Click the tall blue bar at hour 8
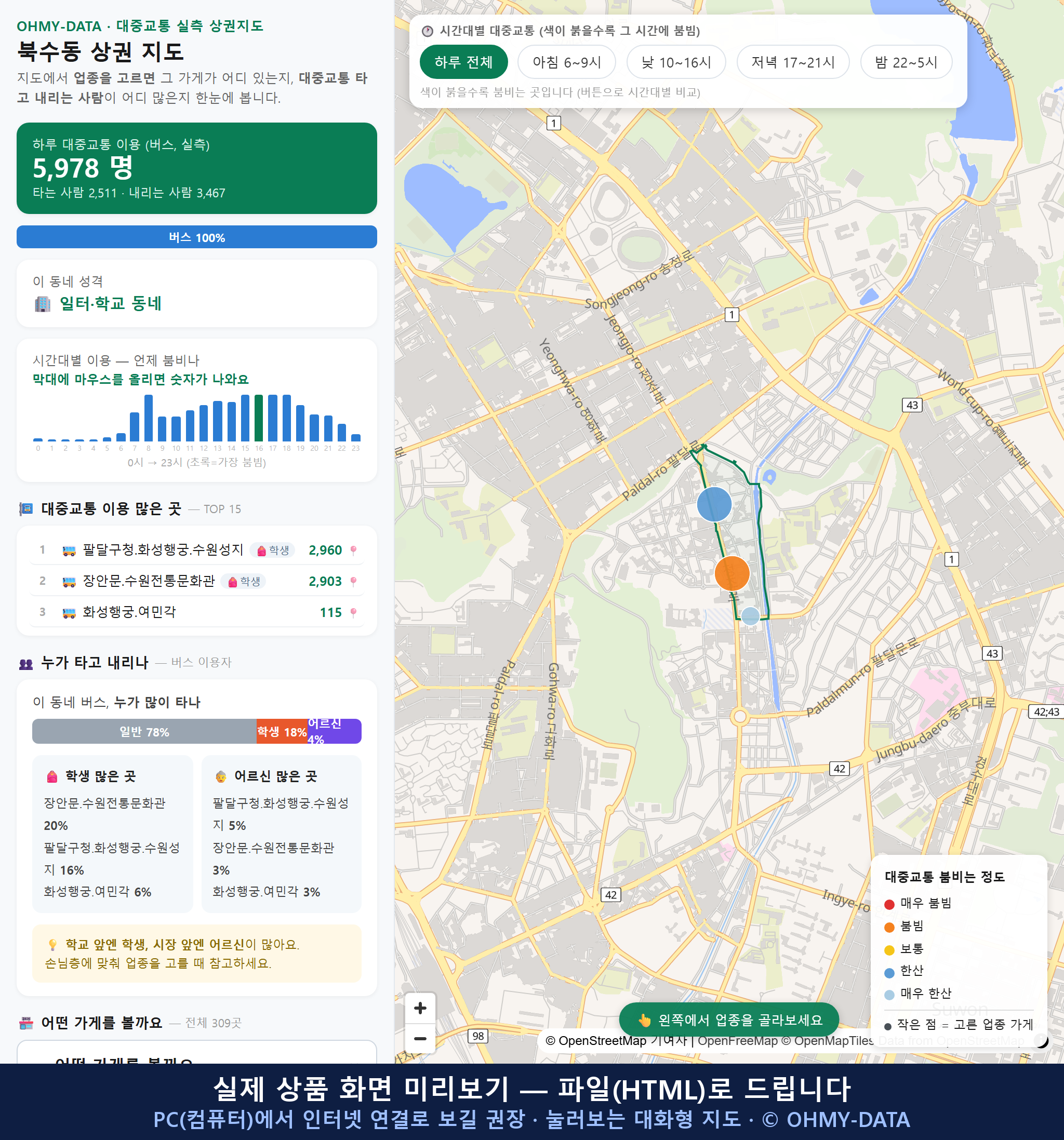The width and height of the screenshot is (1064, 1140). (149, 418)
